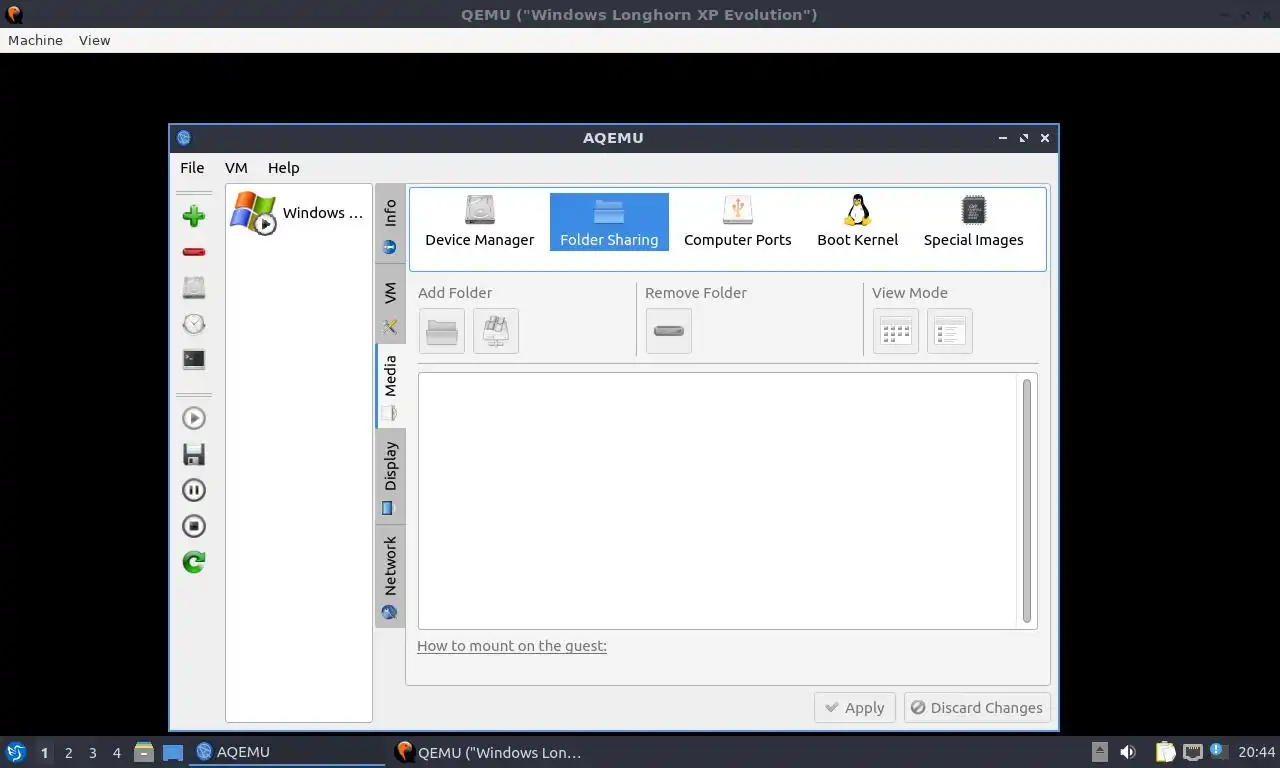Select the Windows VM in the list
Viewport: 1280px width, 768px height.
coord(298,212)
